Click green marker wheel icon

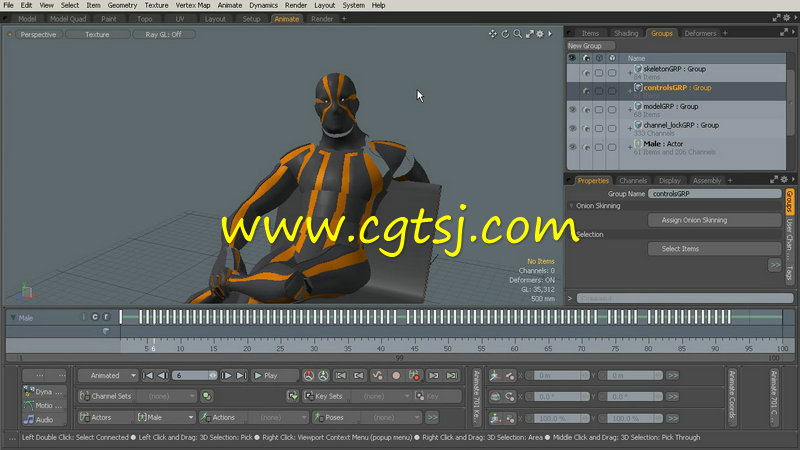point(323,376)
